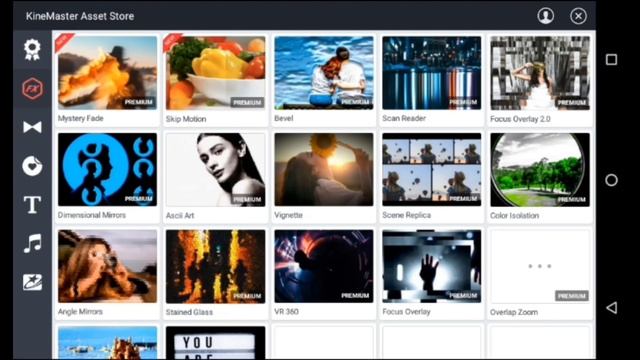
Task: Open the Focus Overlay 2.0 thumbnail
Action: (x=540, y=73)
